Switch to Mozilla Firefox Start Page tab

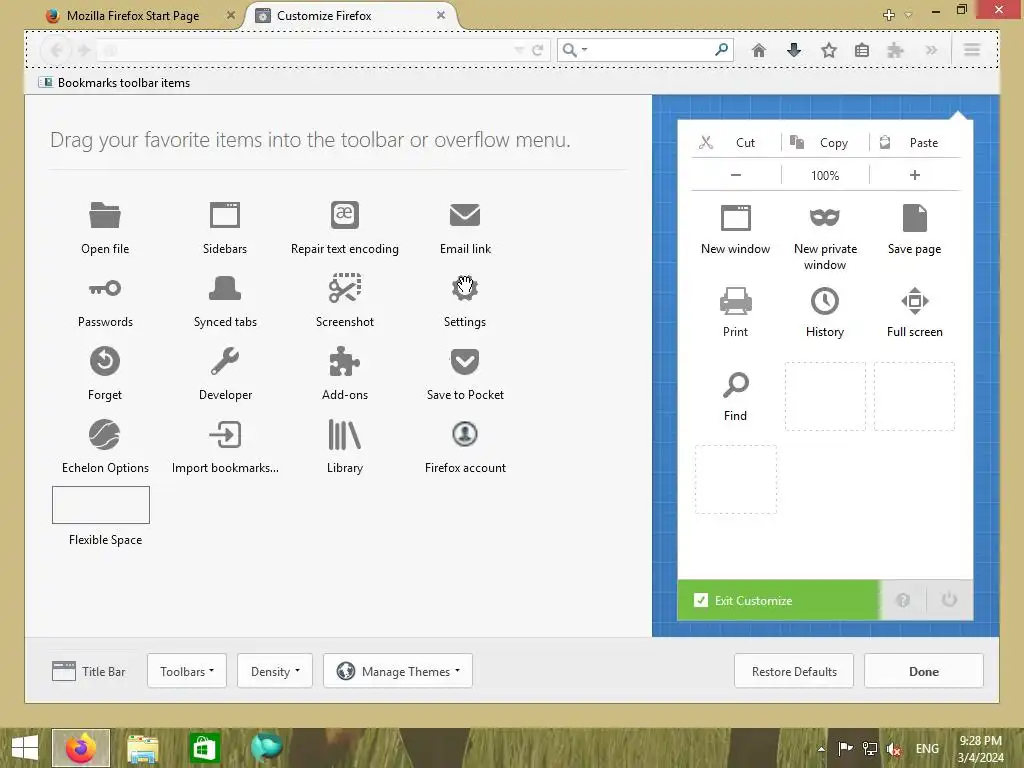coord(133,16)
